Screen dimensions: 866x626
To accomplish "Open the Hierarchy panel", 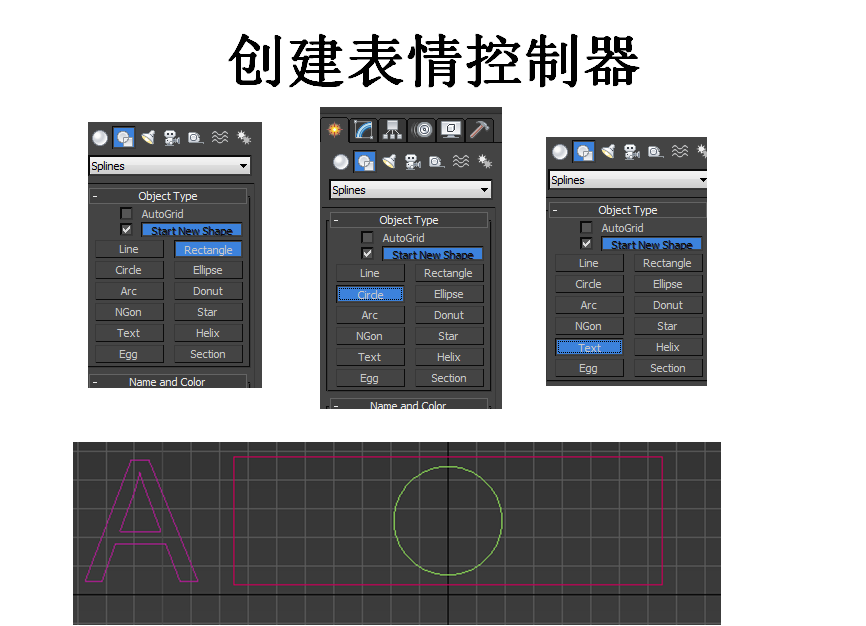I will click(x=390, y=130).
